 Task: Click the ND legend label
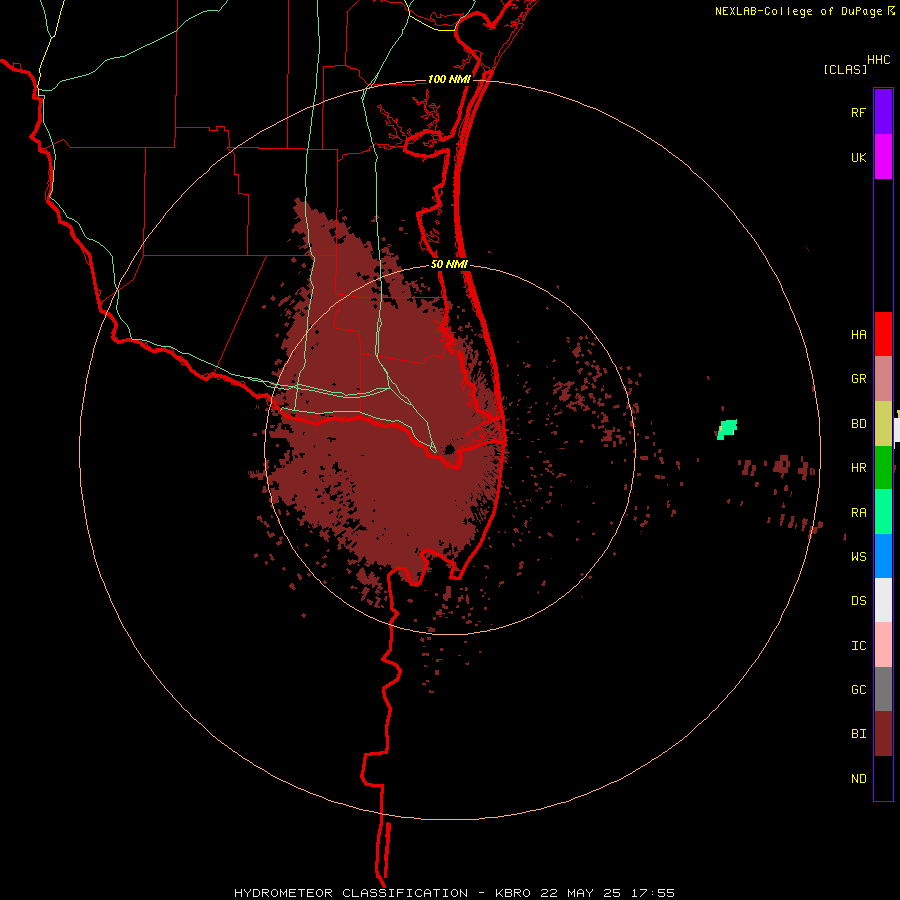pos(858,779)
